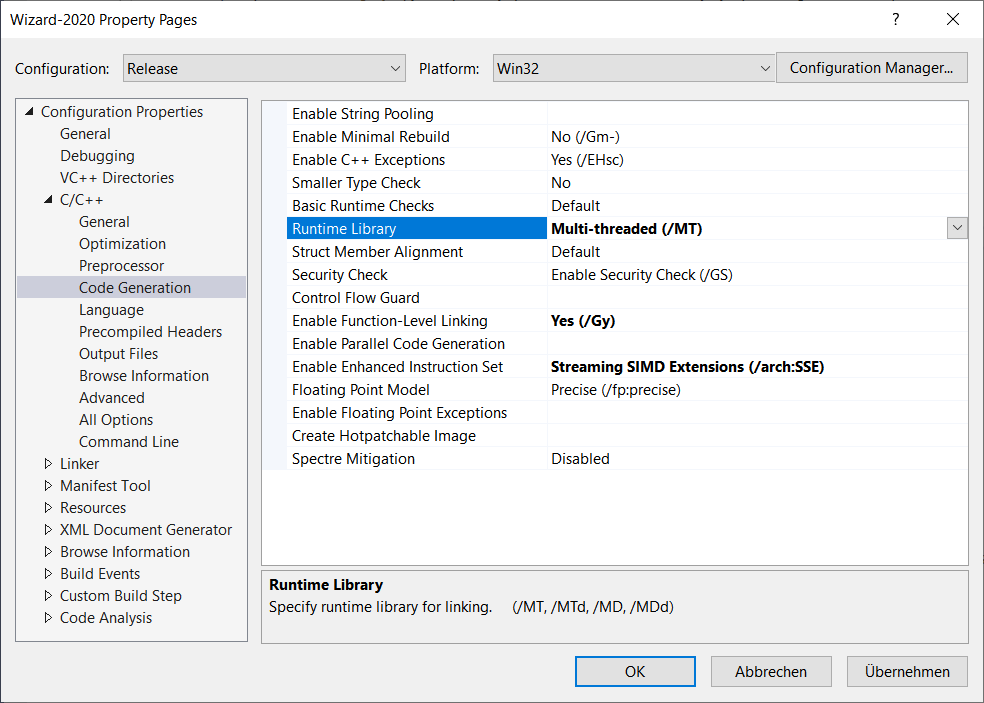Collapse the Configuration Properties root node

[x=29, y=112]
